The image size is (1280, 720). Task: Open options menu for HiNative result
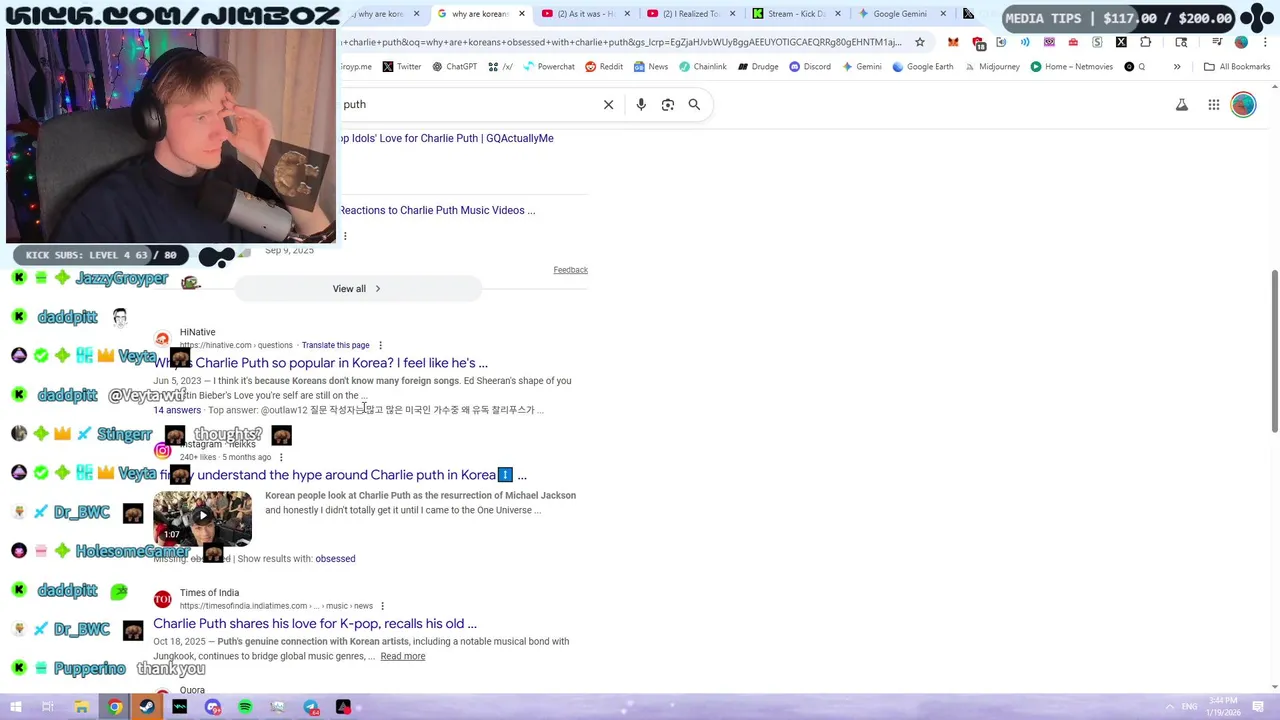380,345
